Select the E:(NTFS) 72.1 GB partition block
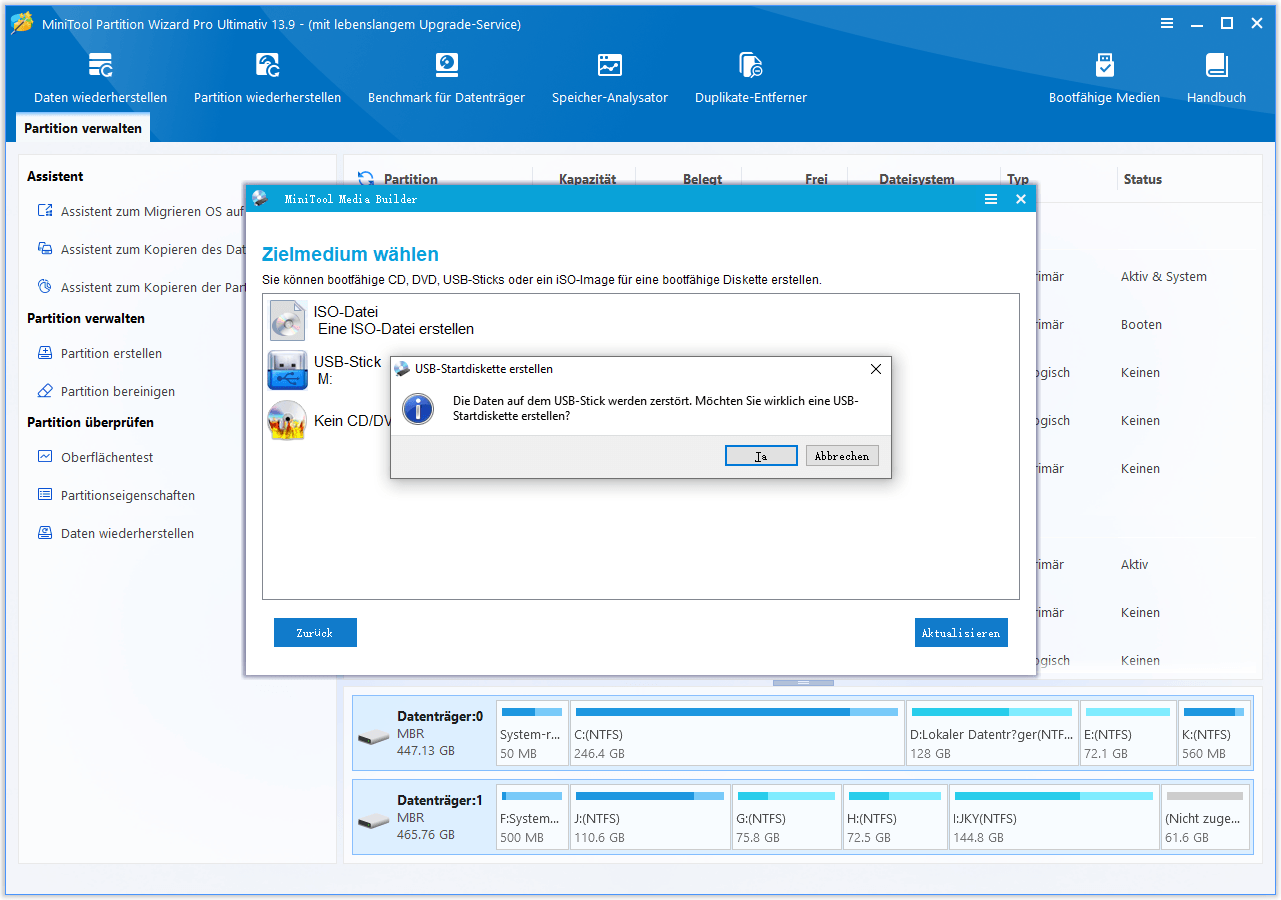 pos(1128,733)
